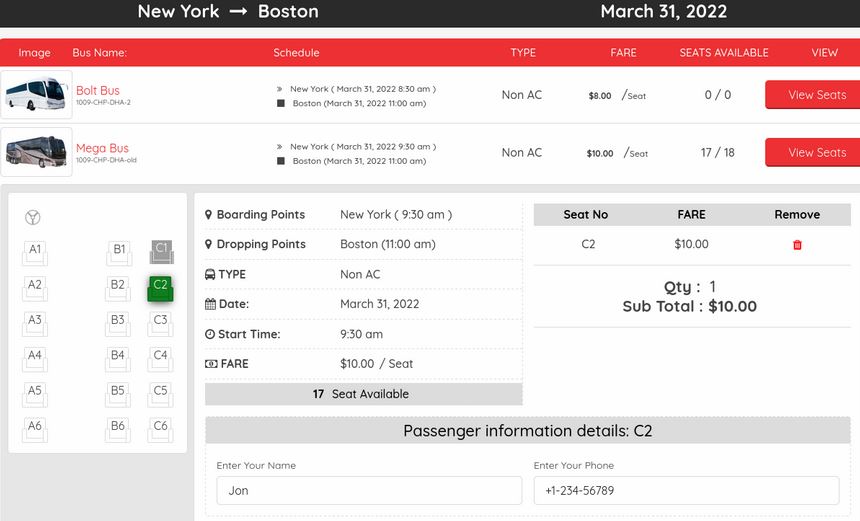
Task: View Seats for Mega Bus
Action: (813, 152)
